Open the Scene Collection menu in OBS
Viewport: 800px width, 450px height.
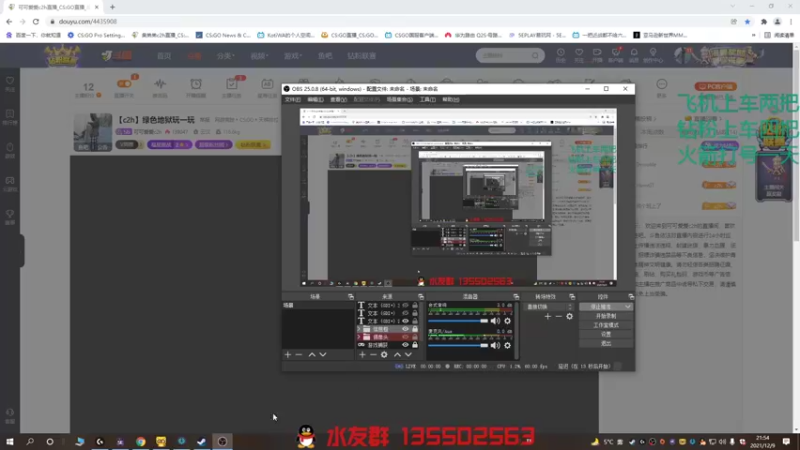(x=399, y=99)
